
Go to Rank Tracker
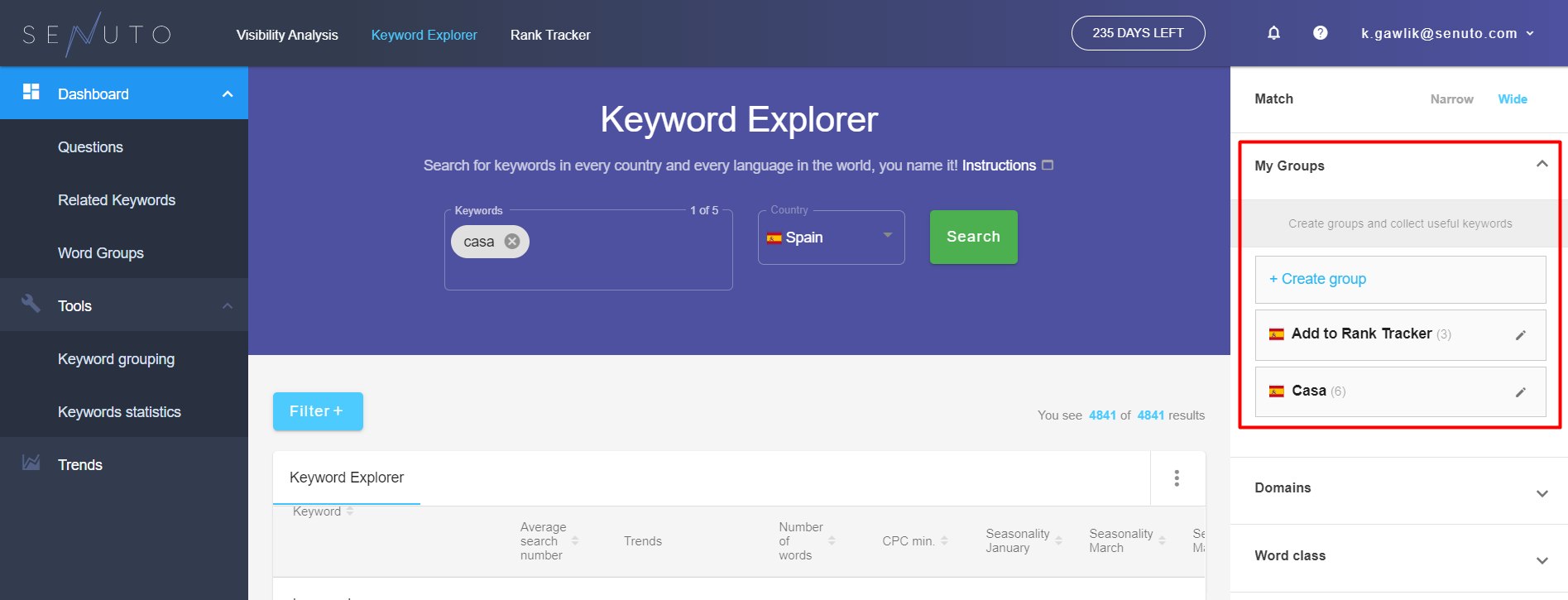(x=550, y=35)
